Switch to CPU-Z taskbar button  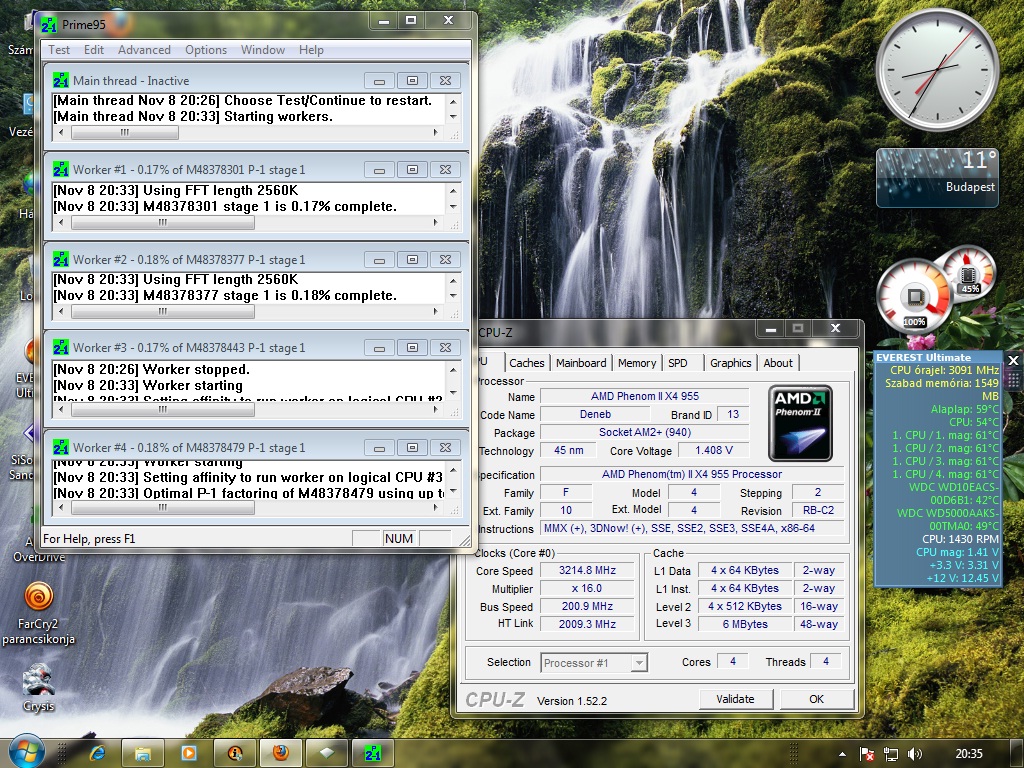(327, 754)
